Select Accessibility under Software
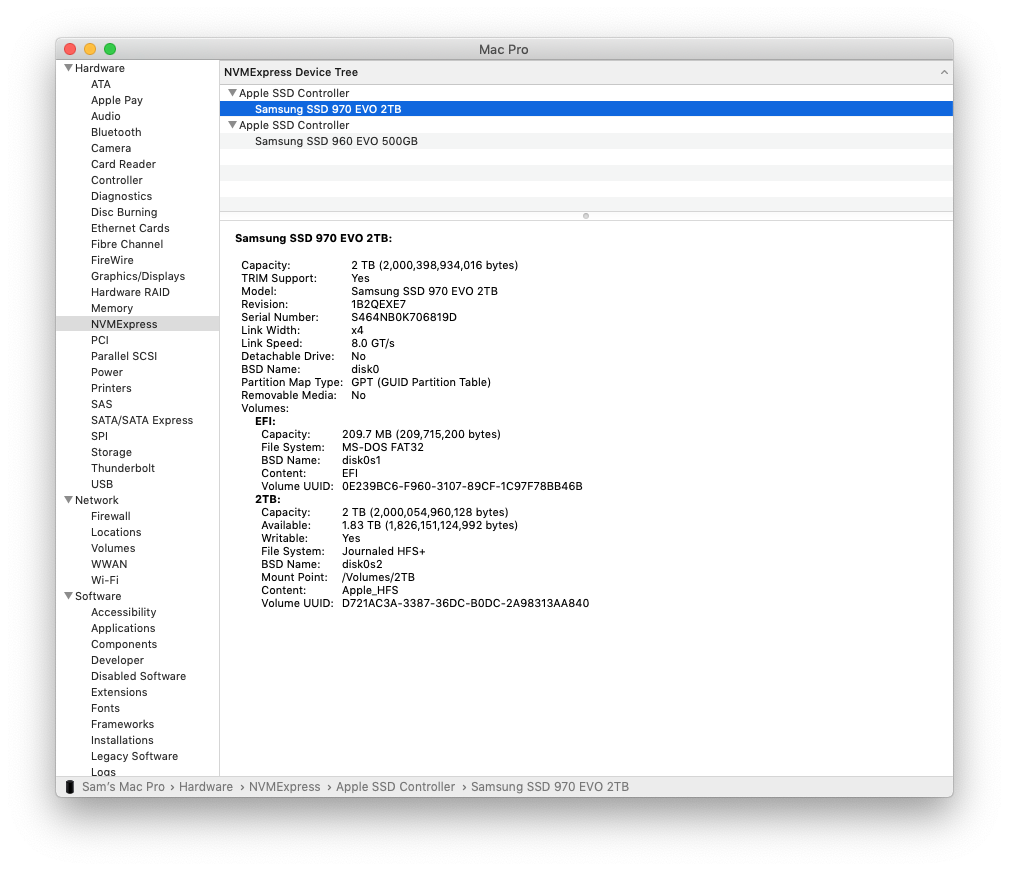The image size is (1009, 871). (x=124, y=612)
